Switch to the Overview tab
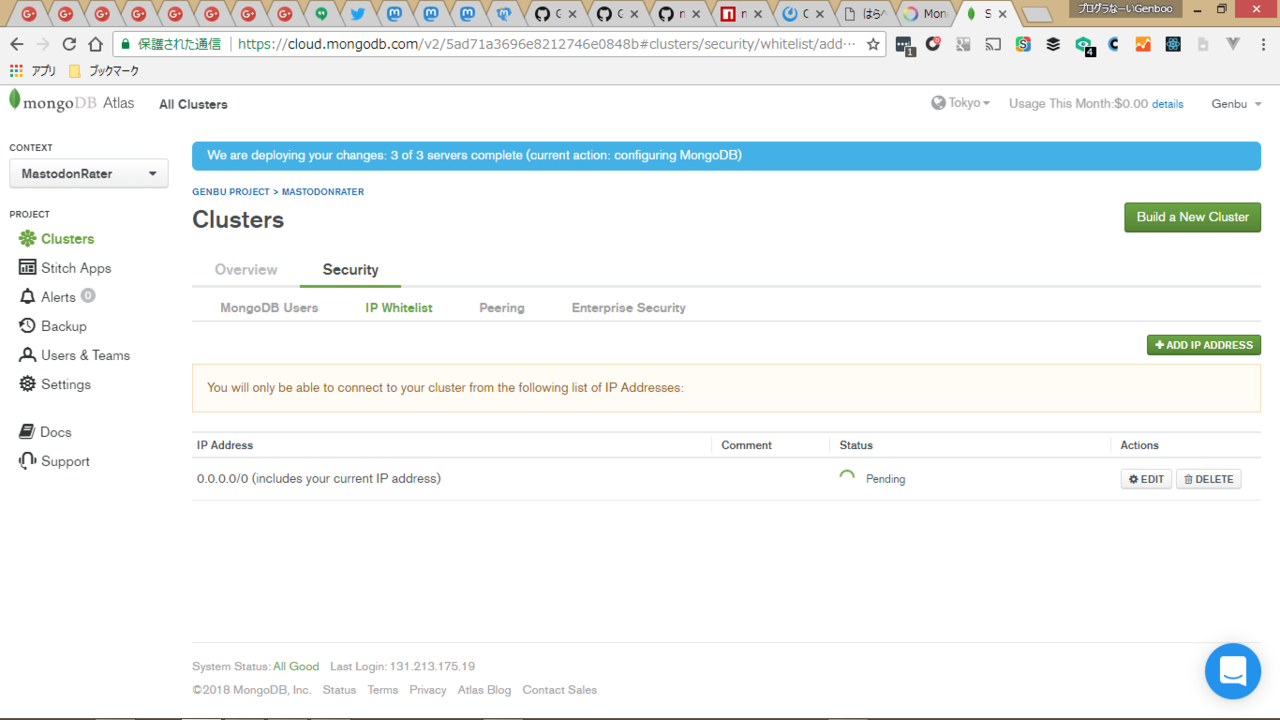Viewport: 1280px width, 720px height. click(x=246, y=270)
